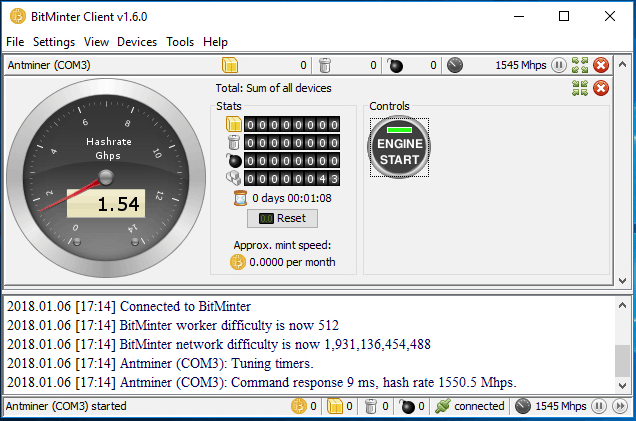
Task: Expand the Antminer (COM3) device panel
Action: (x=580, y=65)
